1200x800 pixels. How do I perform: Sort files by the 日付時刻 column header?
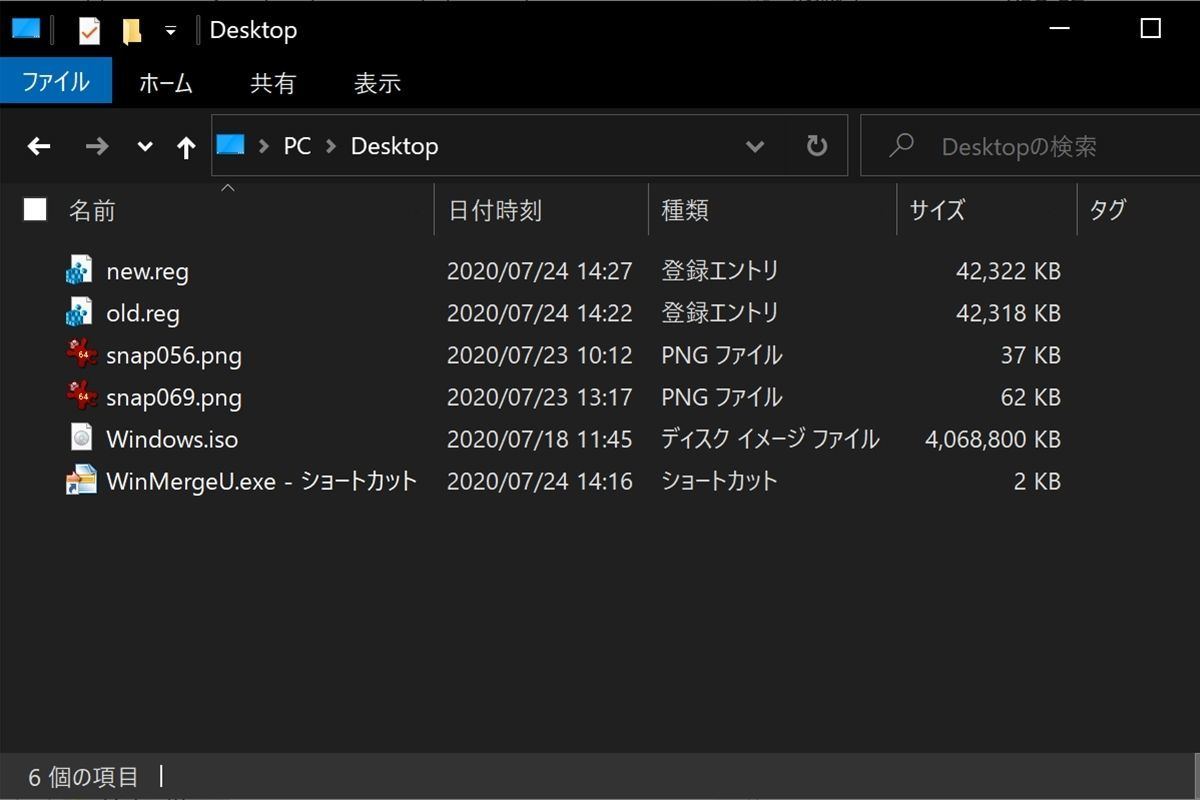pyautogui.click(x=495, y=210)
